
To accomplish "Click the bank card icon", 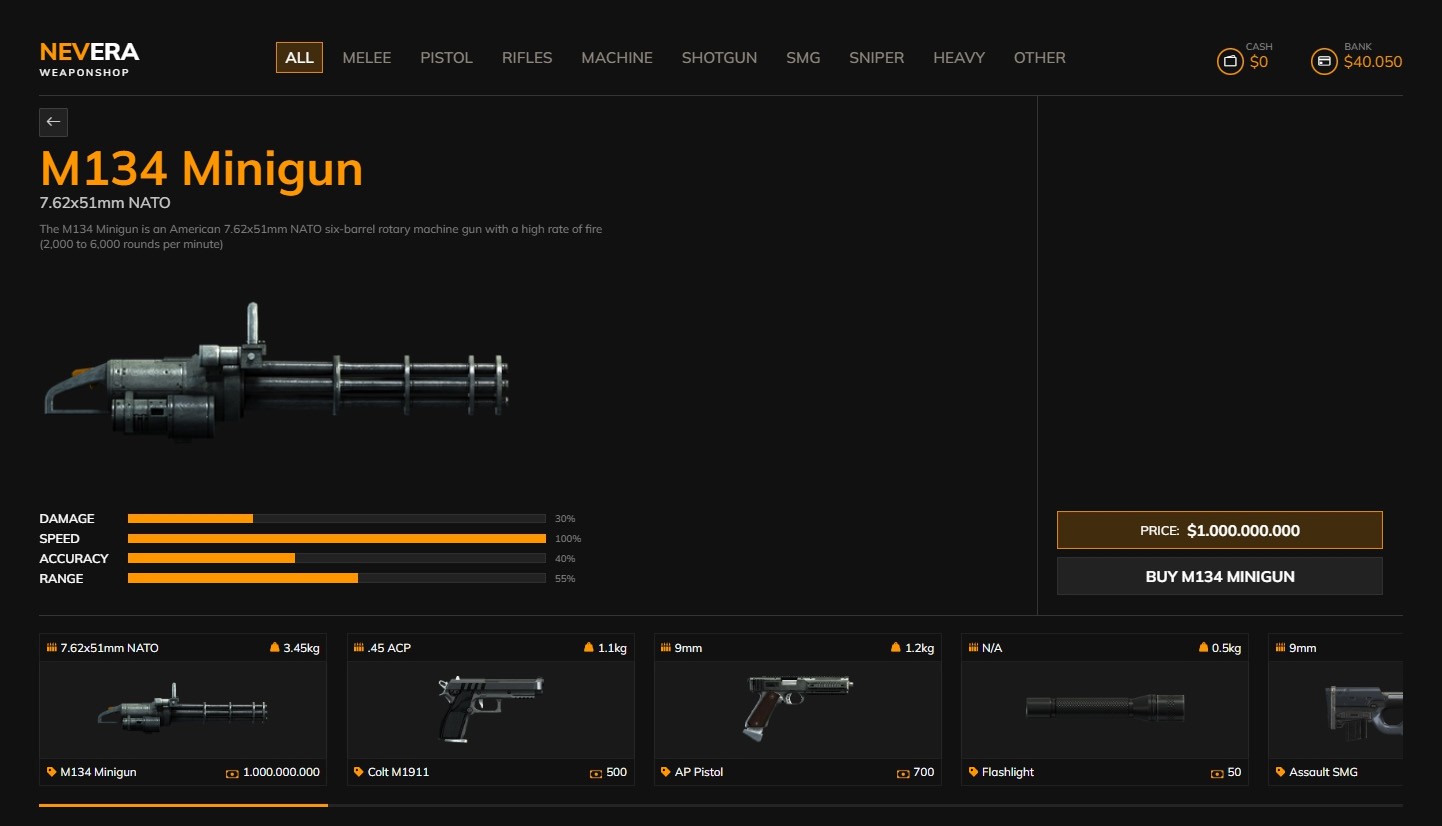I will pos(1324,62).
